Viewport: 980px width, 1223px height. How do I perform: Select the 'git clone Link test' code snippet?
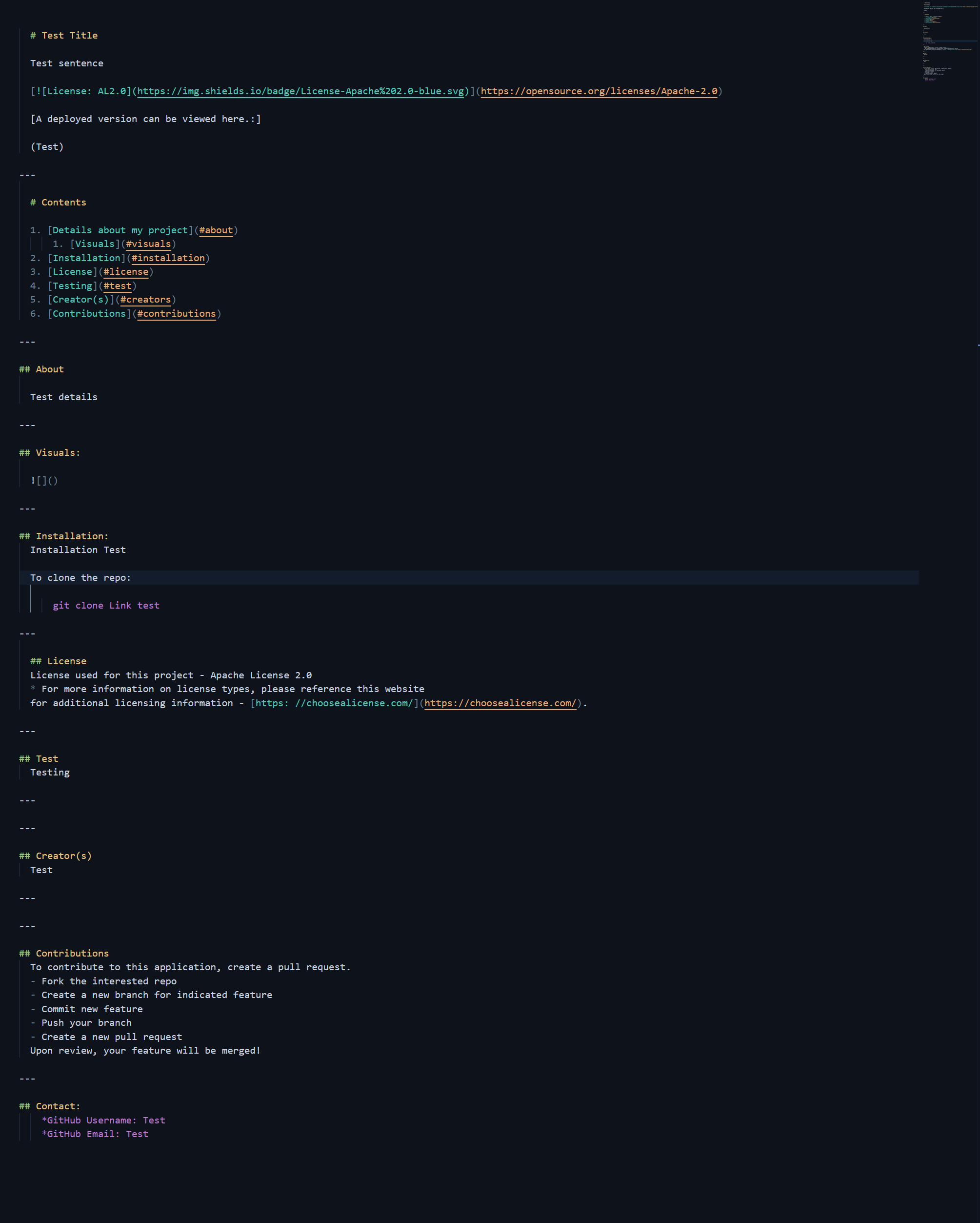coord(105,605)
